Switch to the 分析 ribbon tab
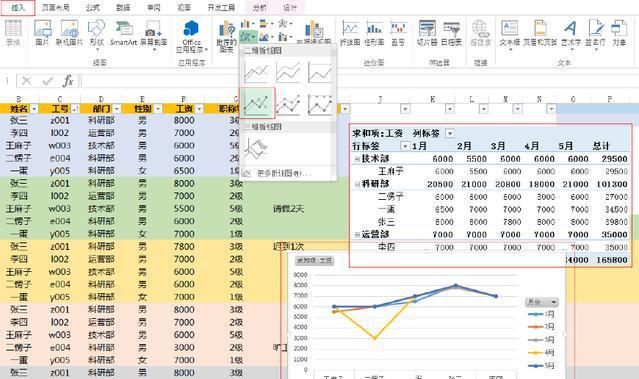 point(260,7)
